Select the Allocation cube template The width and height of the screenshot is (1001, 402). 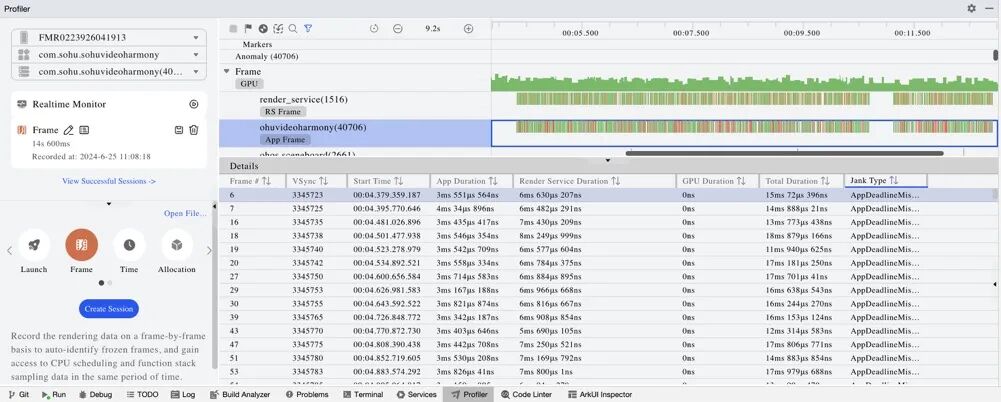coord(177,245)
